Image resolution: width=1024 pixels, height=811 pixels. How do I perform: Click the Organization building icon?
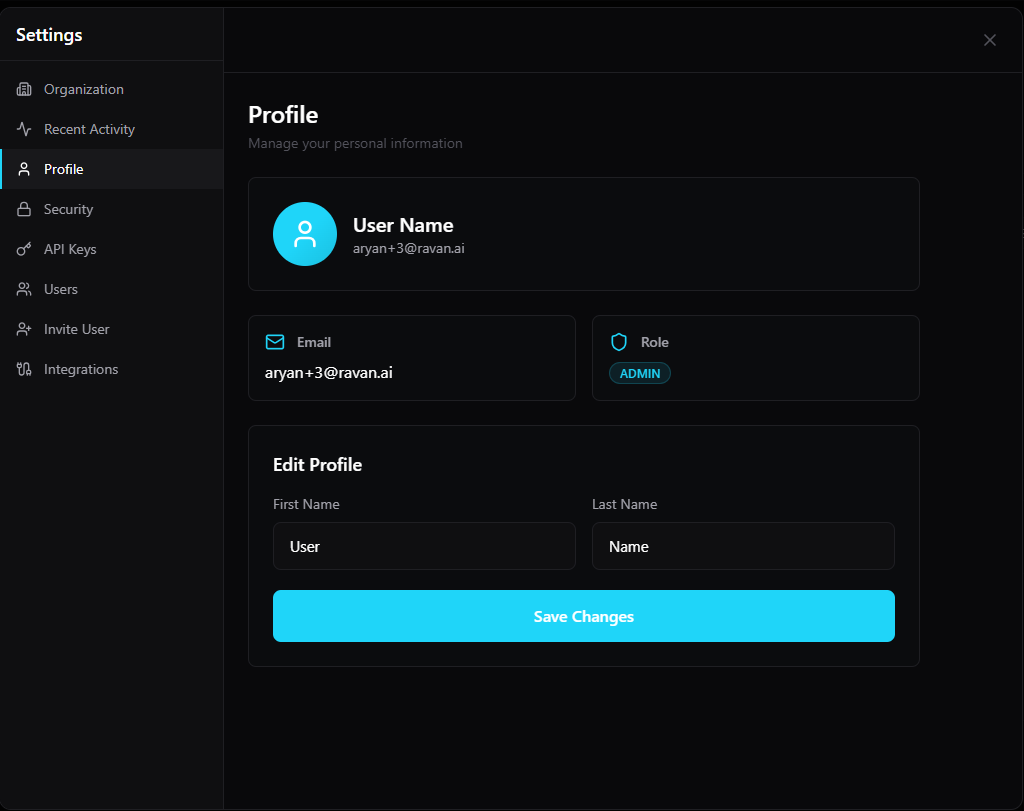point(23,89)
